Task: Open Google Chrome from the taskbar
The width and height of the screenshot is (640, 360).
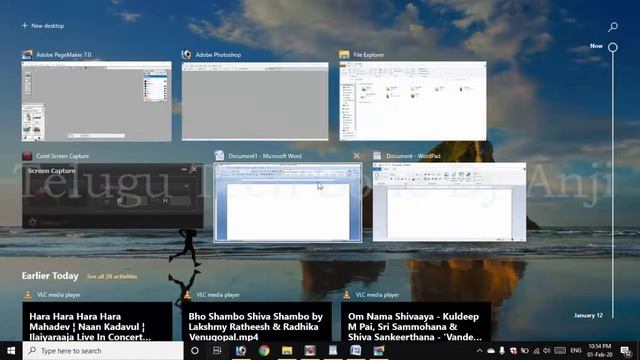Action: [x=264, y=351]
